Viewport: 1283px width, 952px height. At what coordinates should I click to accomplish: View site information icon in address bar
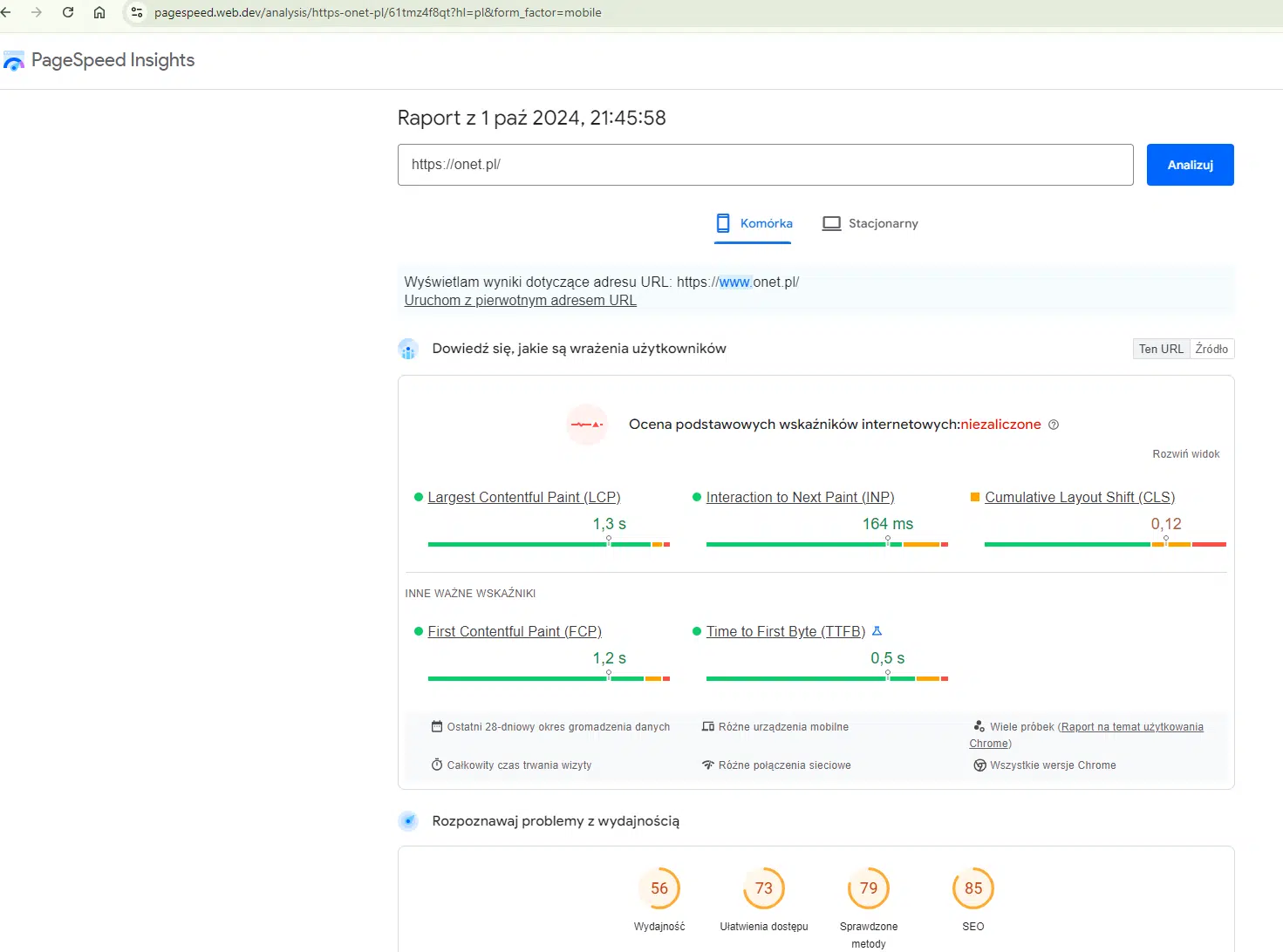(x=137, y=12)
